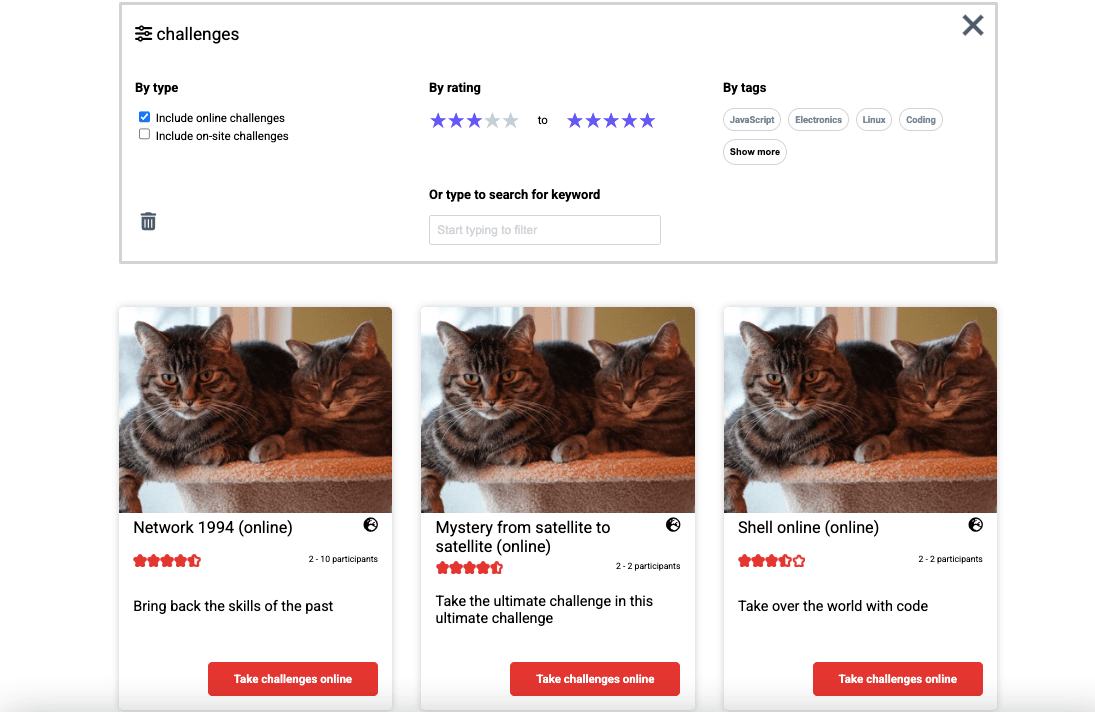Set maximum rating to five stars
1095x712 pixels.
pyautogui.click(x=647, y=121)
